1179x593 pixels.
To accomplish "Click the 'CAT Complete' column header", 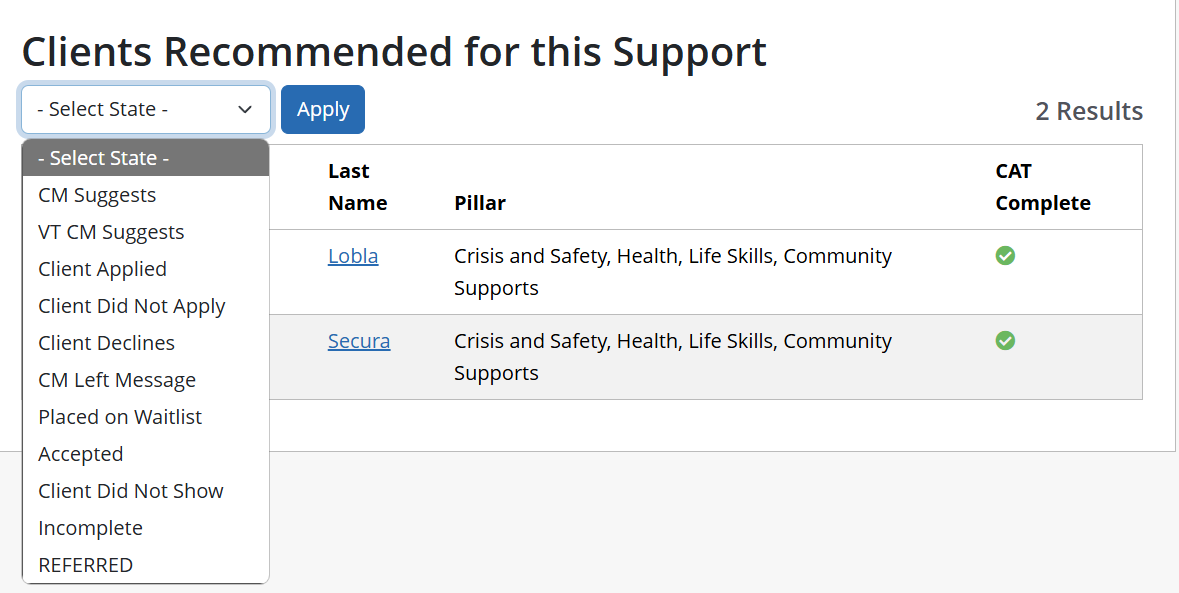I will point(1042,187).
